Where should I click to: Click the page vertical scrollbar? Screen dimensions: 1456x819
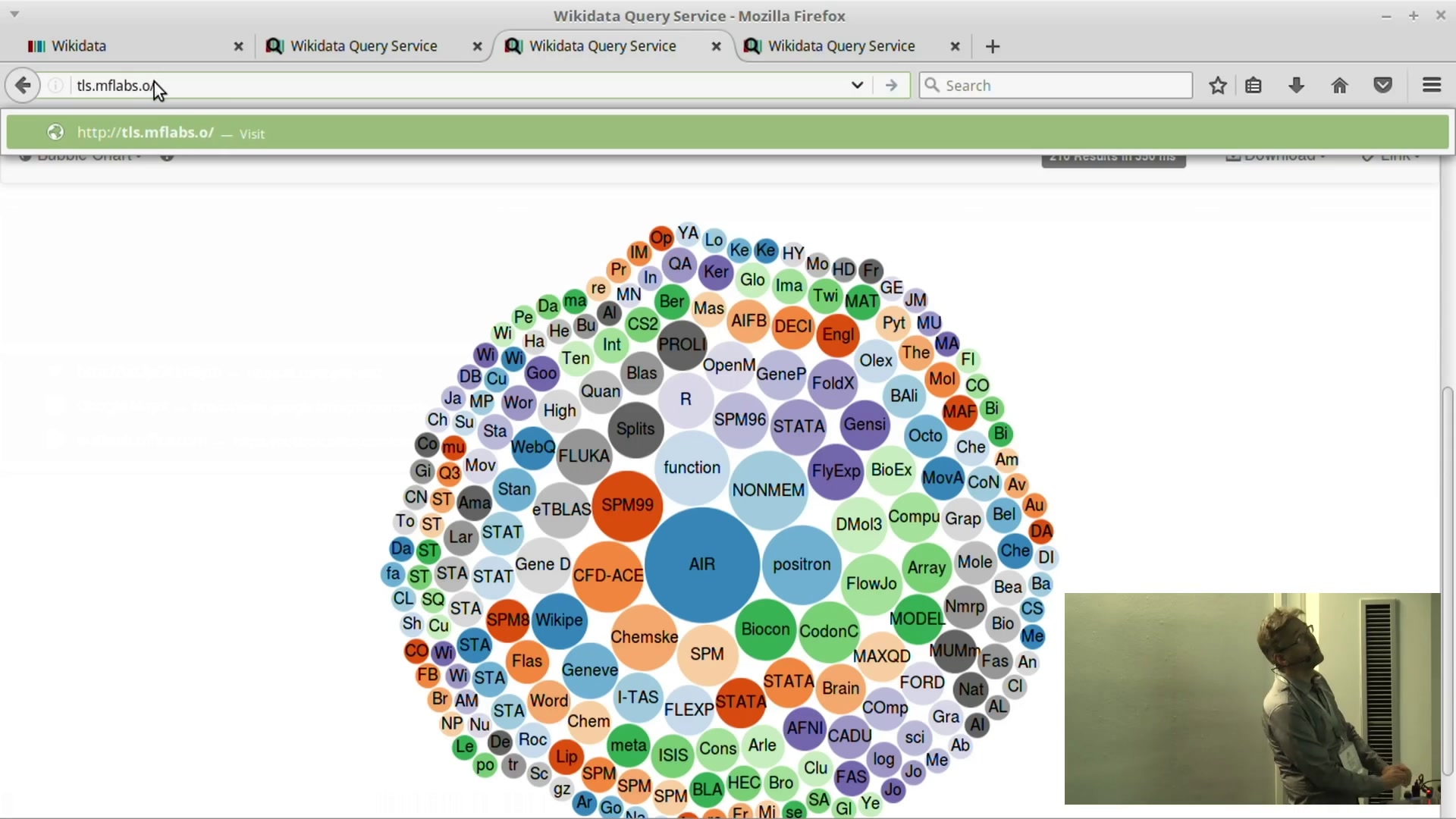1448,580
